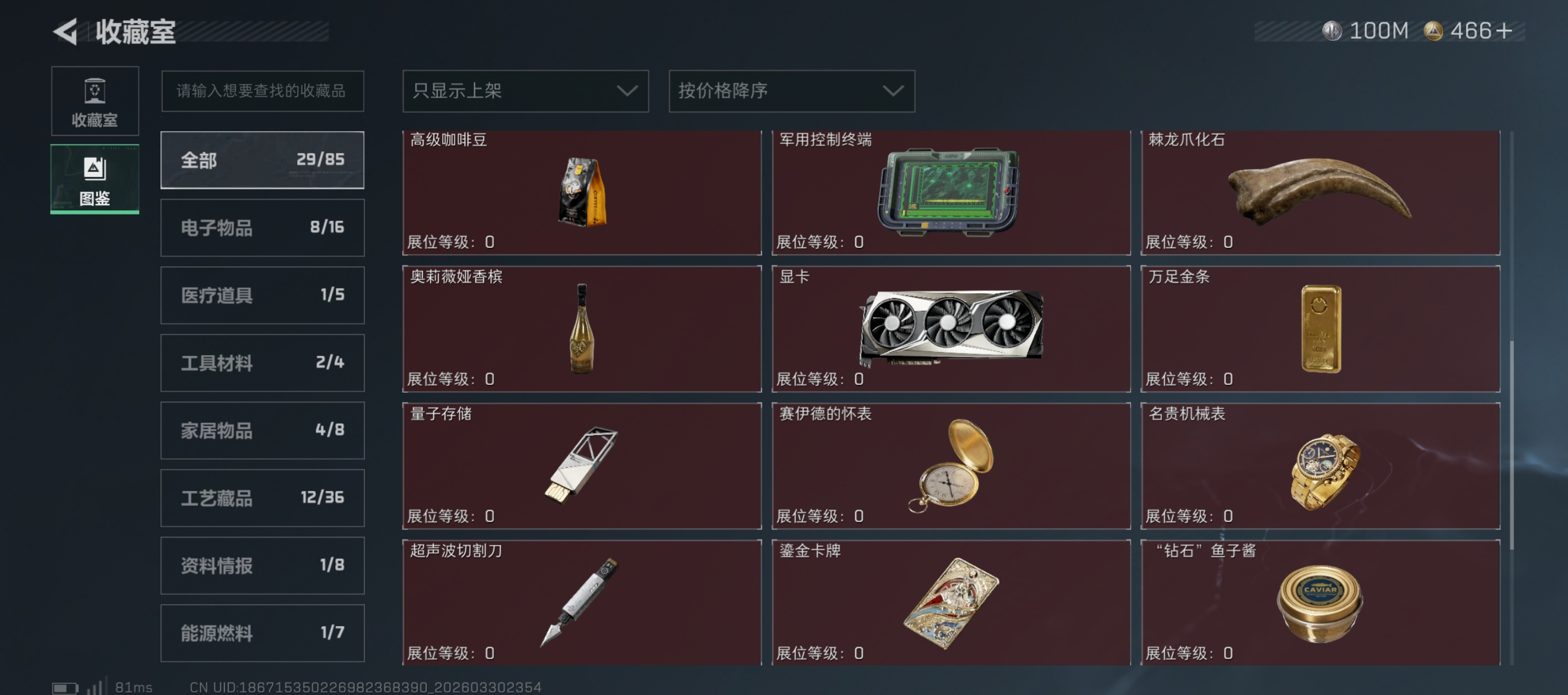The height and width of the screenshot is (695, 1568).
Task: Select the 图鉴 sidebar icon
Action: 95,179
